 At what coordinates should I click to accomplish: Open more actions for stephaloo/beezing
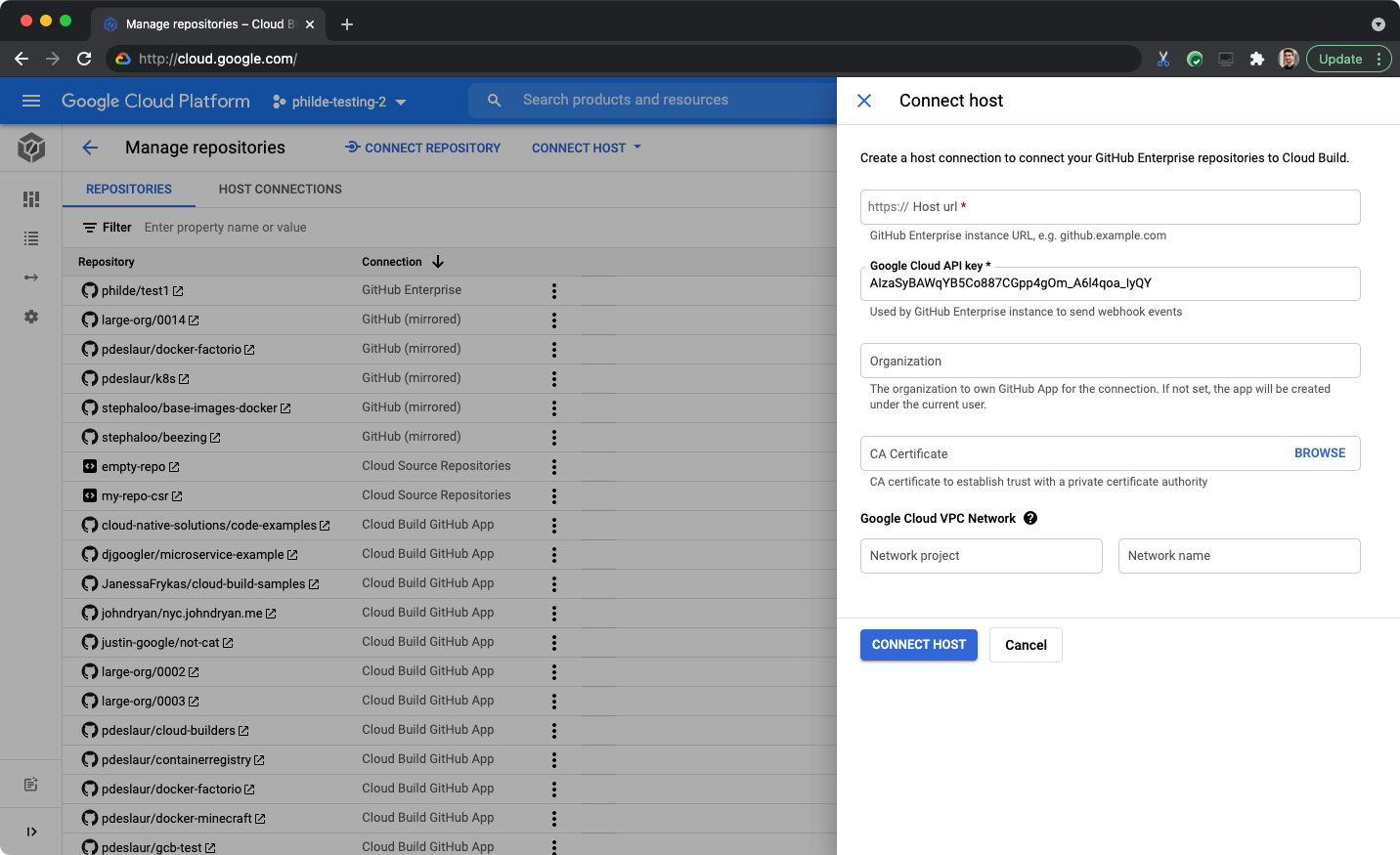(x=554, y=438)
